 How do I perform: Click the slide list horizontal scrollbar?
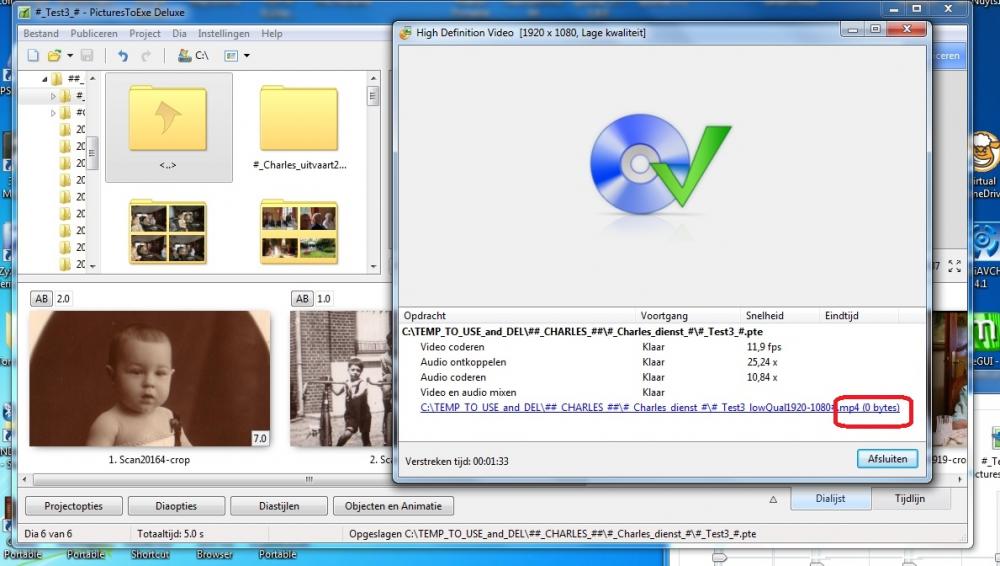200,480
